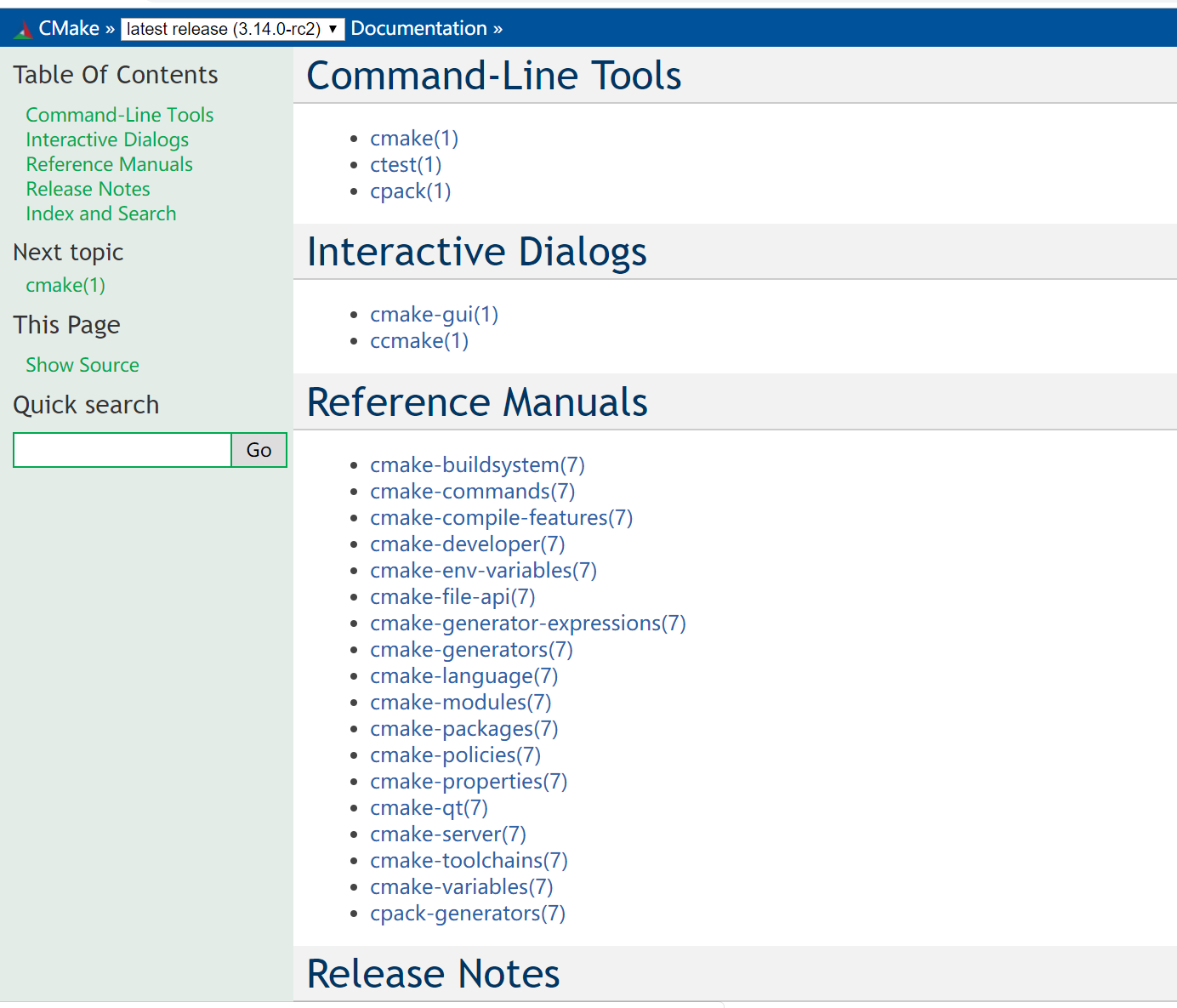Go to next topic cmake(1) in sidebar

[x=65, y=285]
